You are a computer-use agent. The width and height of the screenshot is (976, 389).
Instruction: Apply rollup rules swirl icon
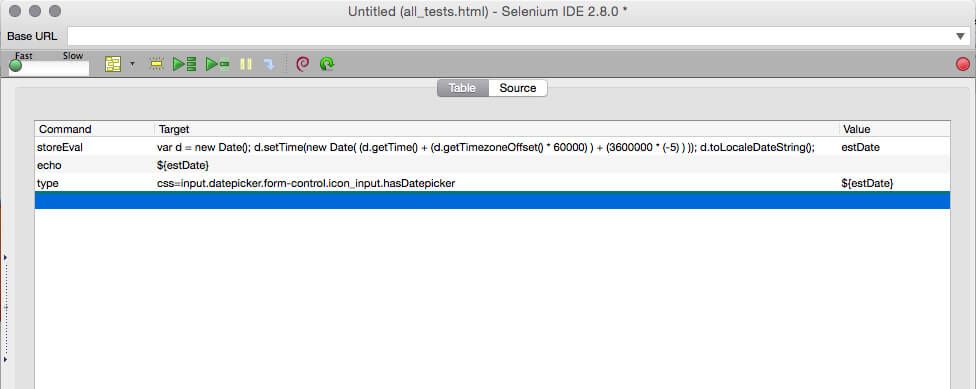(303, 64)
